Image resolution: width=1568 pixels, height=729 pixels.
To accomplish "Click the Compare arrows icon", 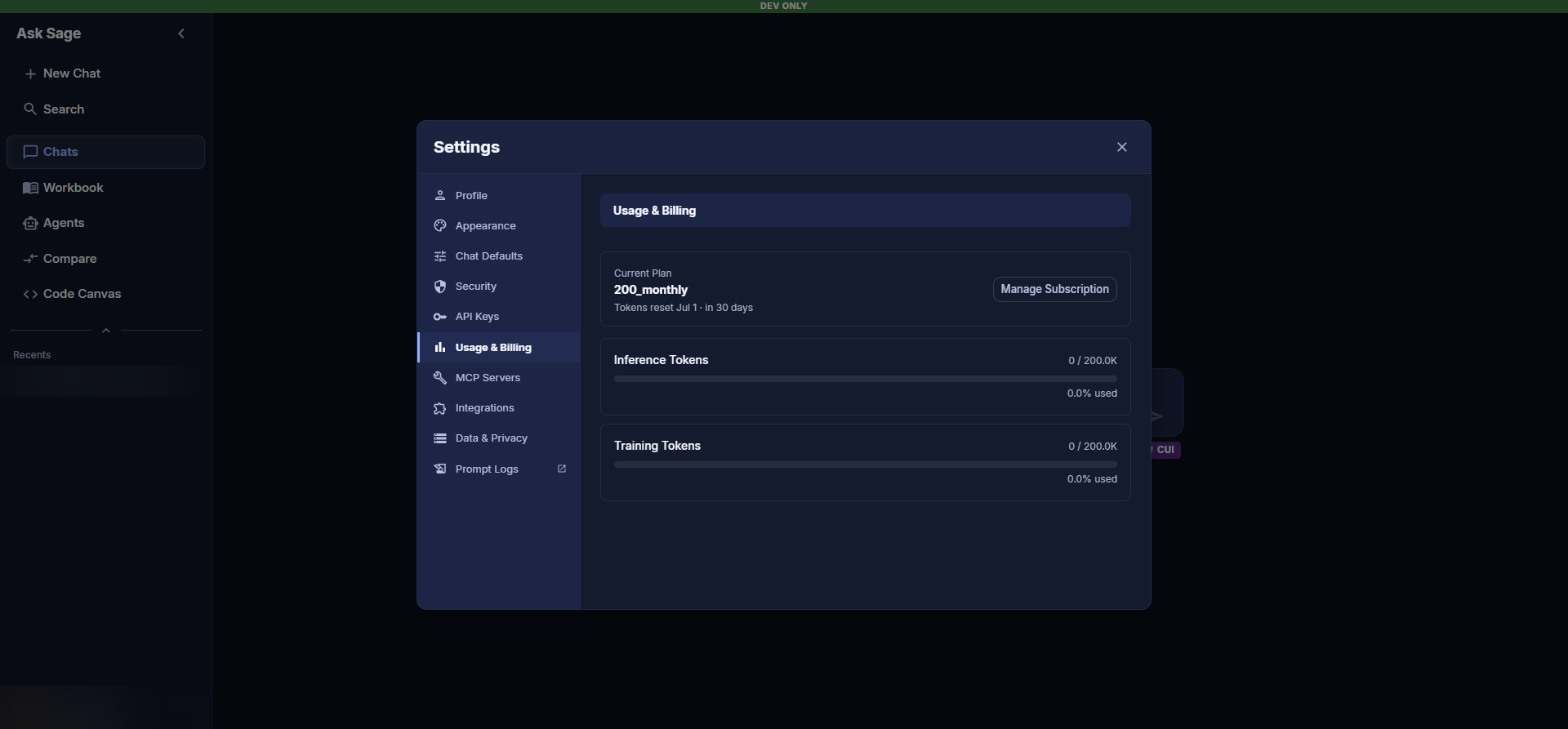I will click(x=30, y=259).
